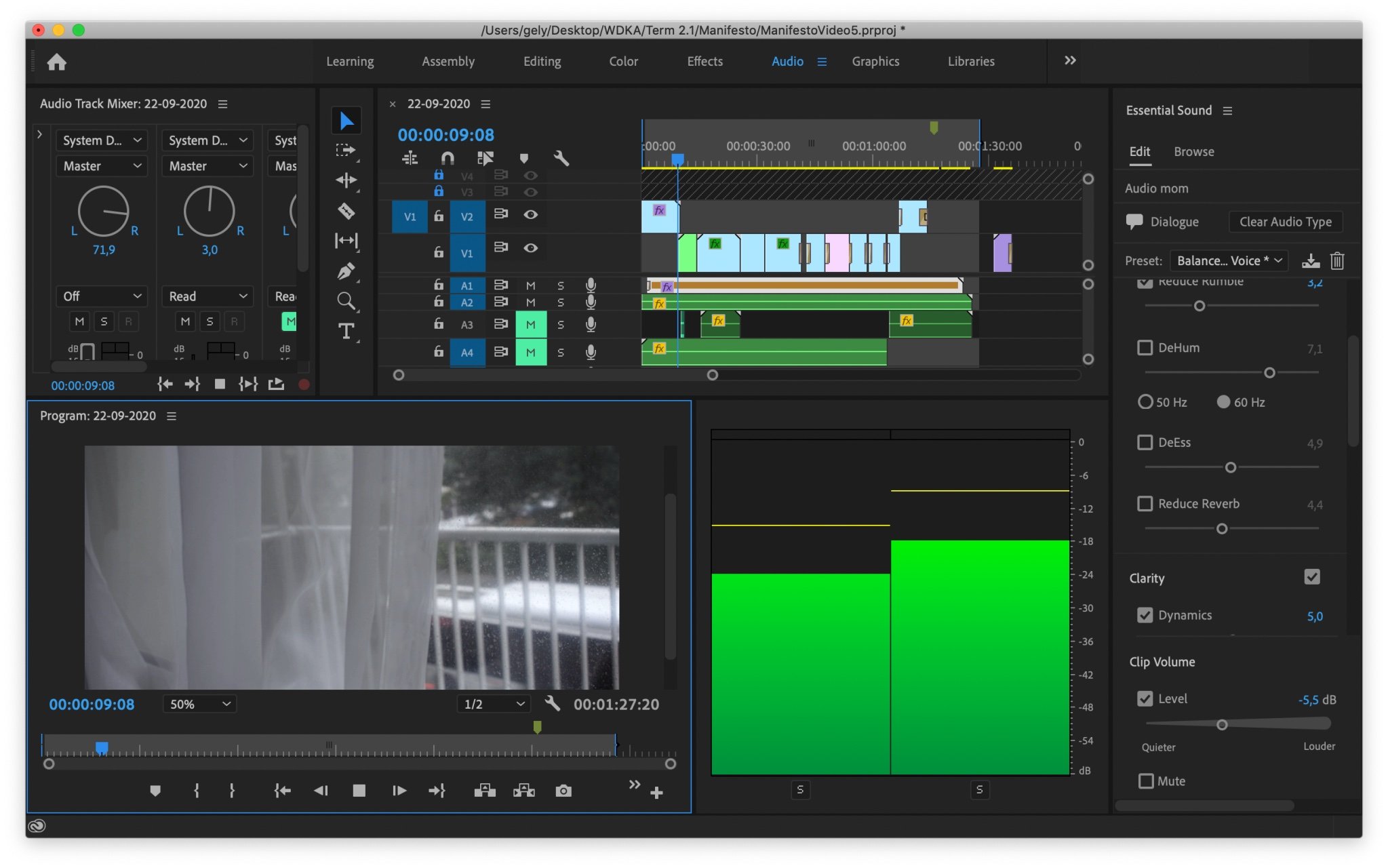Enable the DeEss checkbox
This screenshot has height=868, width=1388.
point(1145,442)
